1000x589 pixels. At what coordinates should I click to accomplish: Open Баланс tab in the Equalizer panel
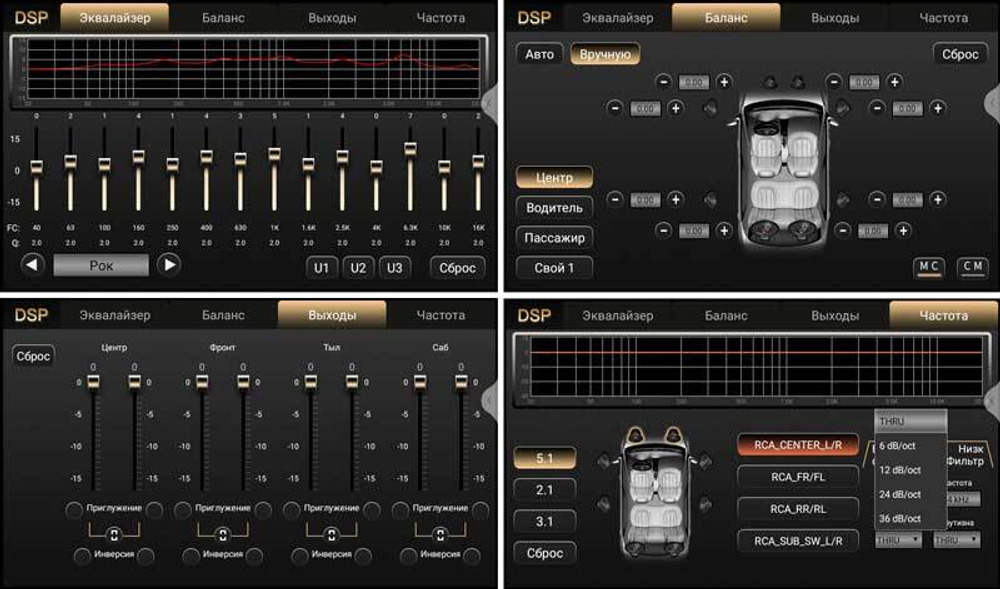coord(223,17)
